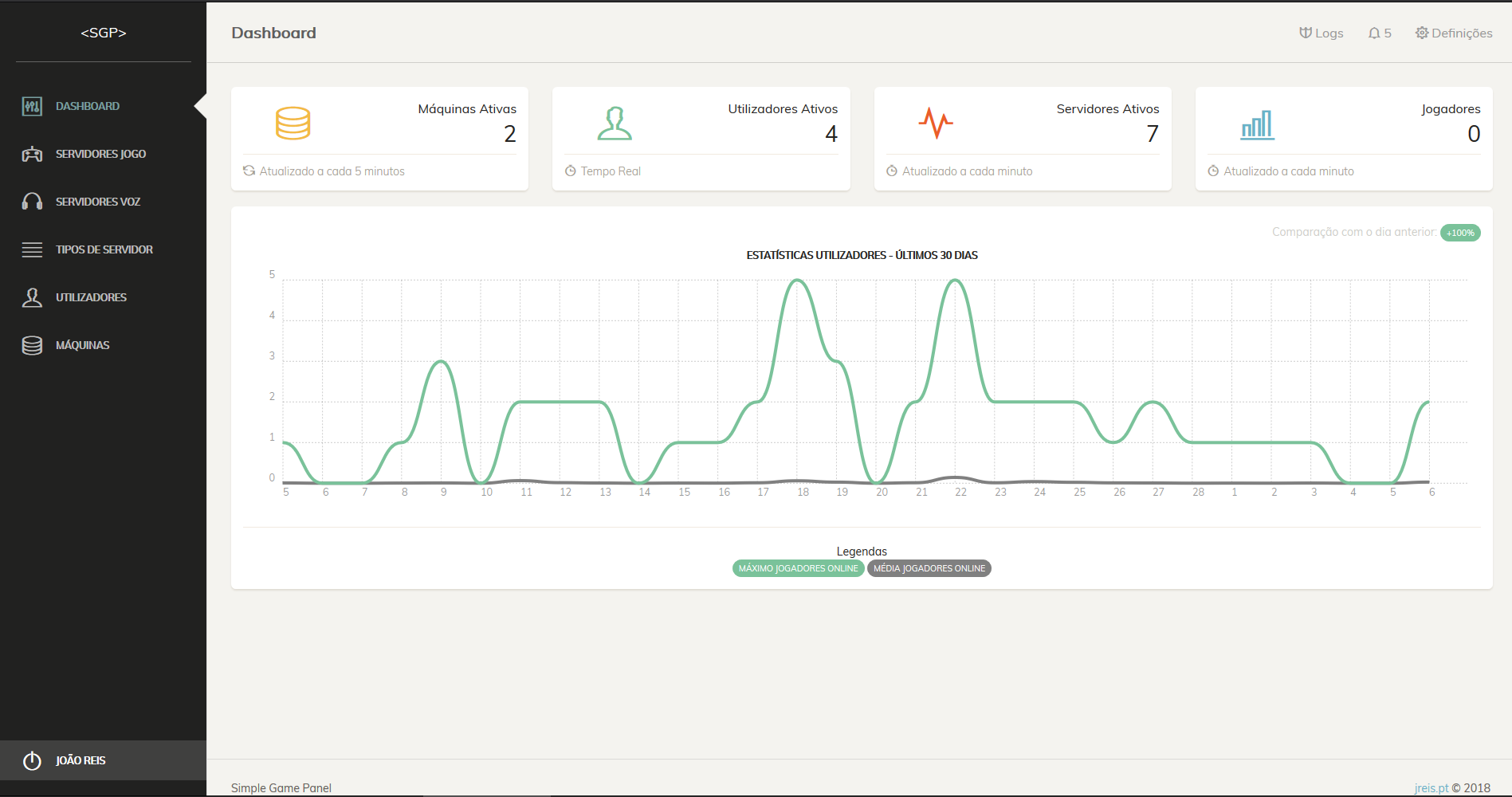Toggle the 'Máximo Jogadores Online' legend badge
Image resolution: width=1512 pixels, height=797 pixels.
tap(798, 568)
